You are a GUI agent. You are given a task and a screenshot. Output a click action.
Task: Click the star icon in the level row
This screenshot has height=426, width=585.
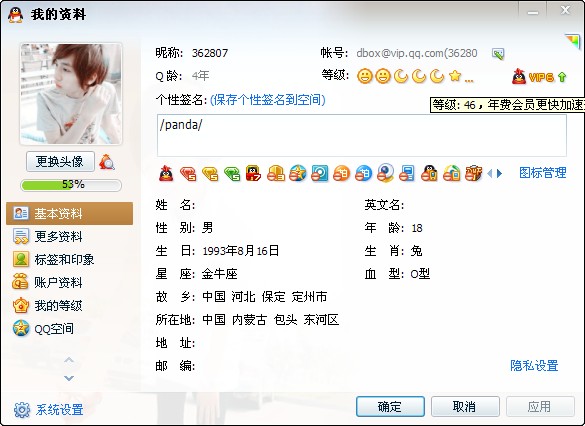tap(455, 76)
